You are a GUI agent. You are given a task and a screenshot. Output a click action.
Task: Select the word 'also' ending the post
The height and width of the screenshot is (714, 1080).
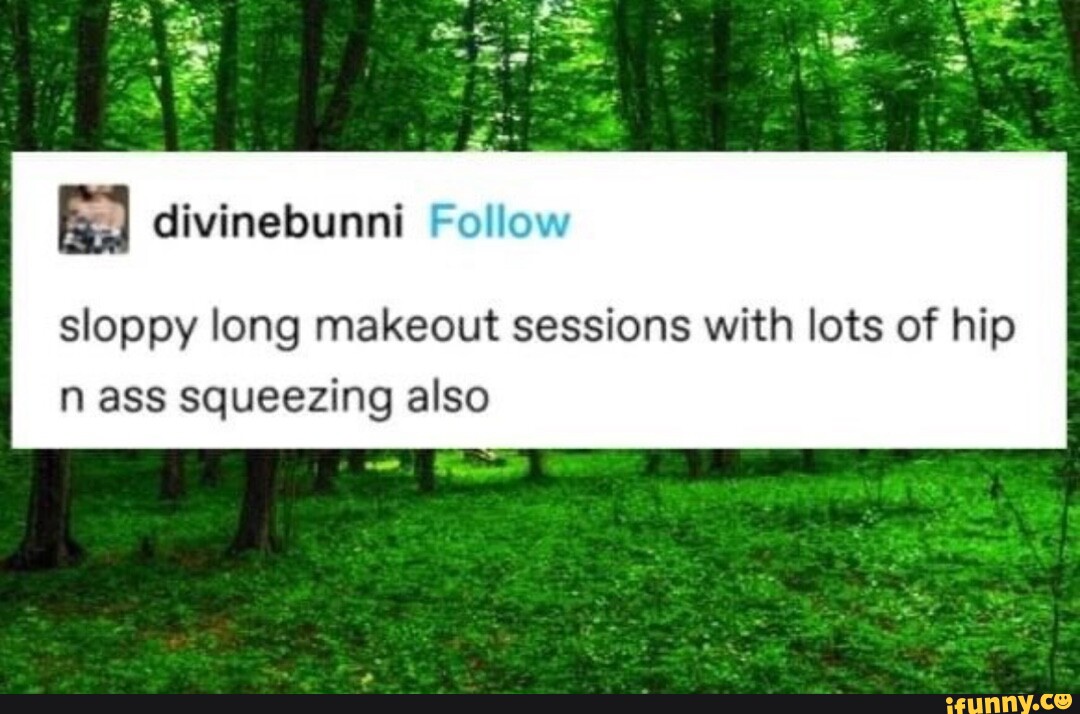coord(448,397)
